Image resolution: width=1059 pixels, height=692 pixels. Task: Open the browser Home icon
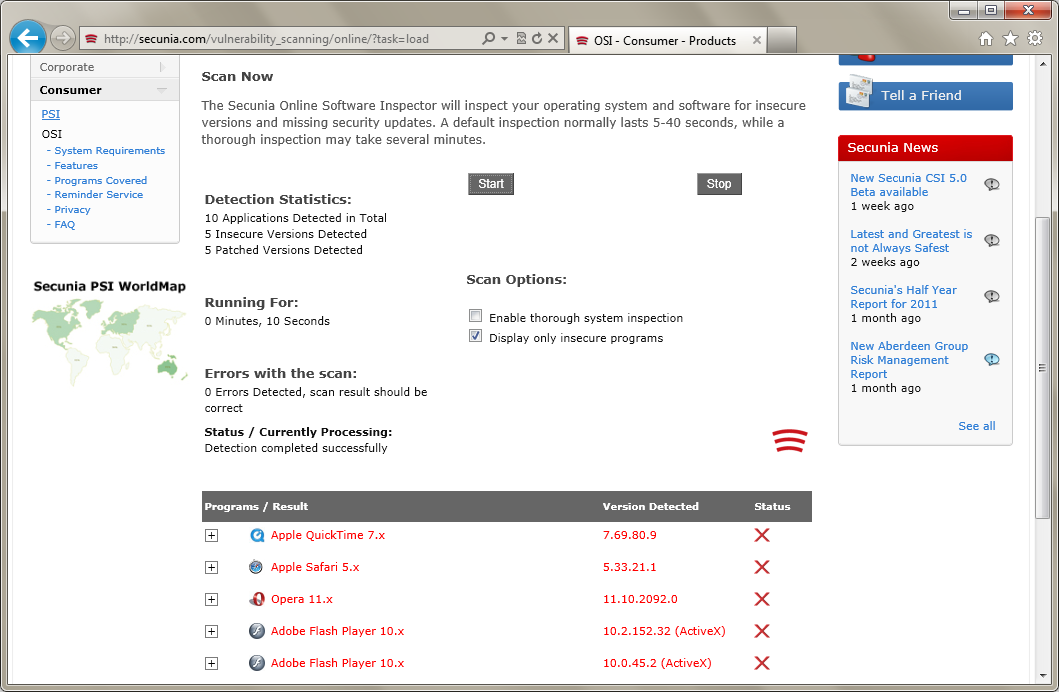click(x=986, y=39)
